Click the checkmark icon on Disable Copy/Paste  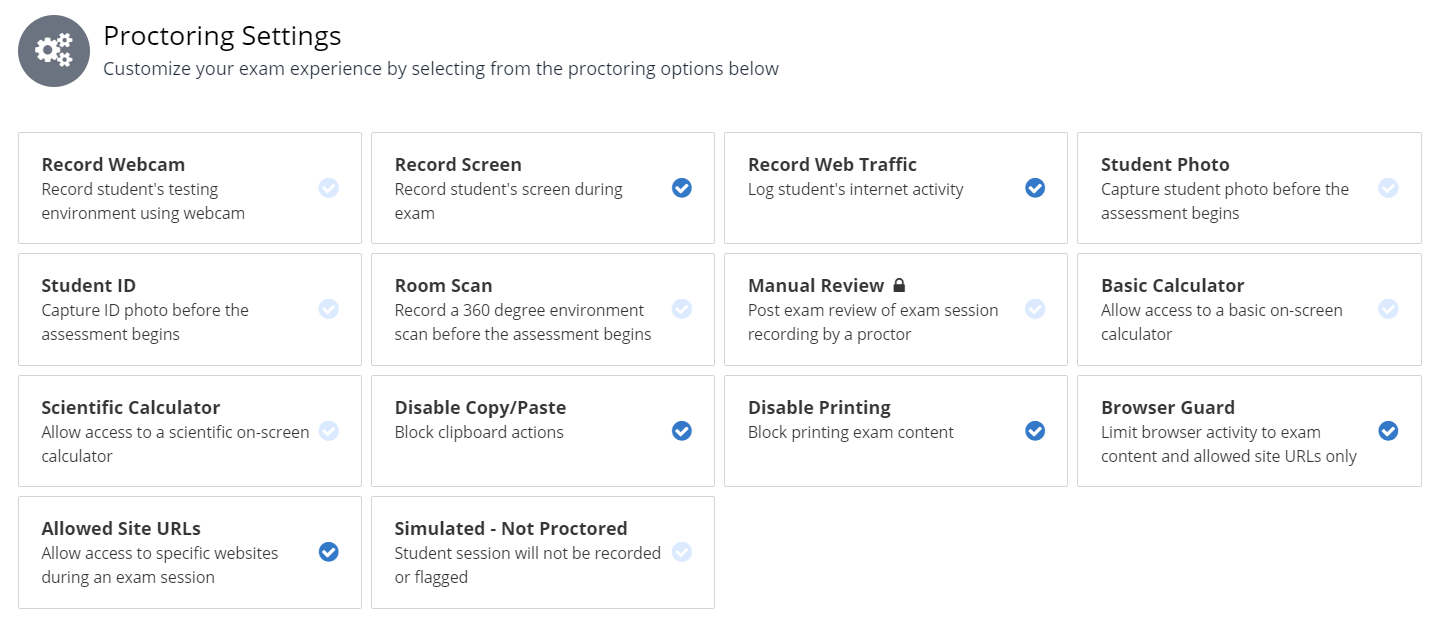coord(682,431)
